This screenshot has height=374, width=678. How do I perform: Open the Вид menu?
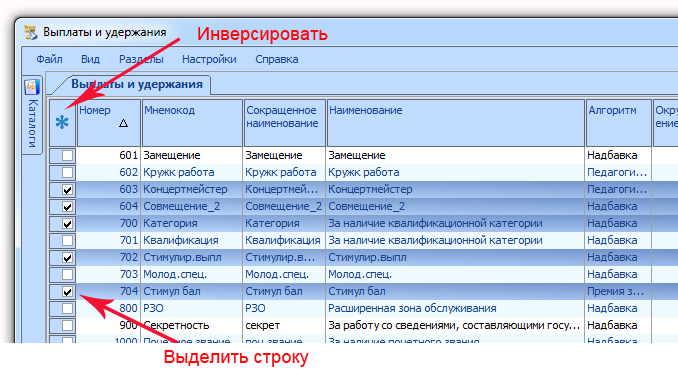point(90,59)
